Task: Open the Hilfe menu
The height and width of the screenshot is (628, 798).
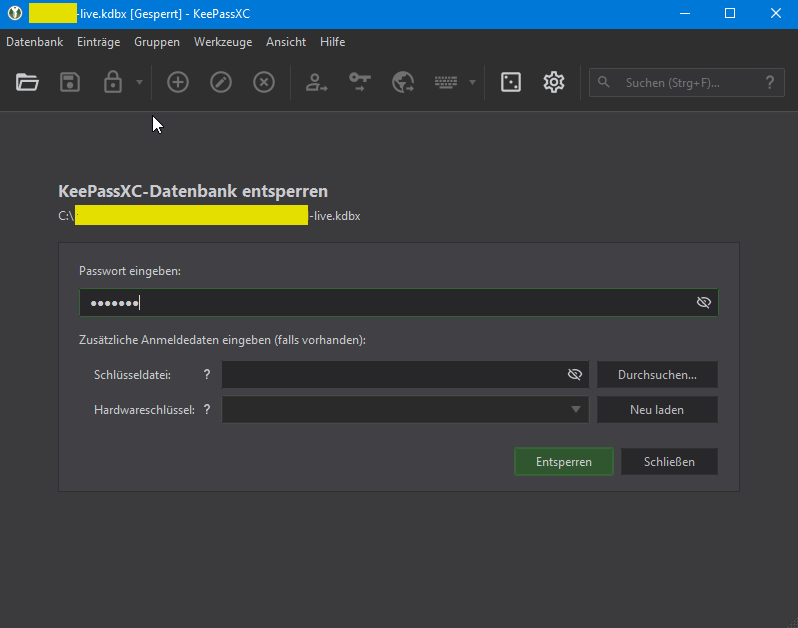Action: coord(332,42)
